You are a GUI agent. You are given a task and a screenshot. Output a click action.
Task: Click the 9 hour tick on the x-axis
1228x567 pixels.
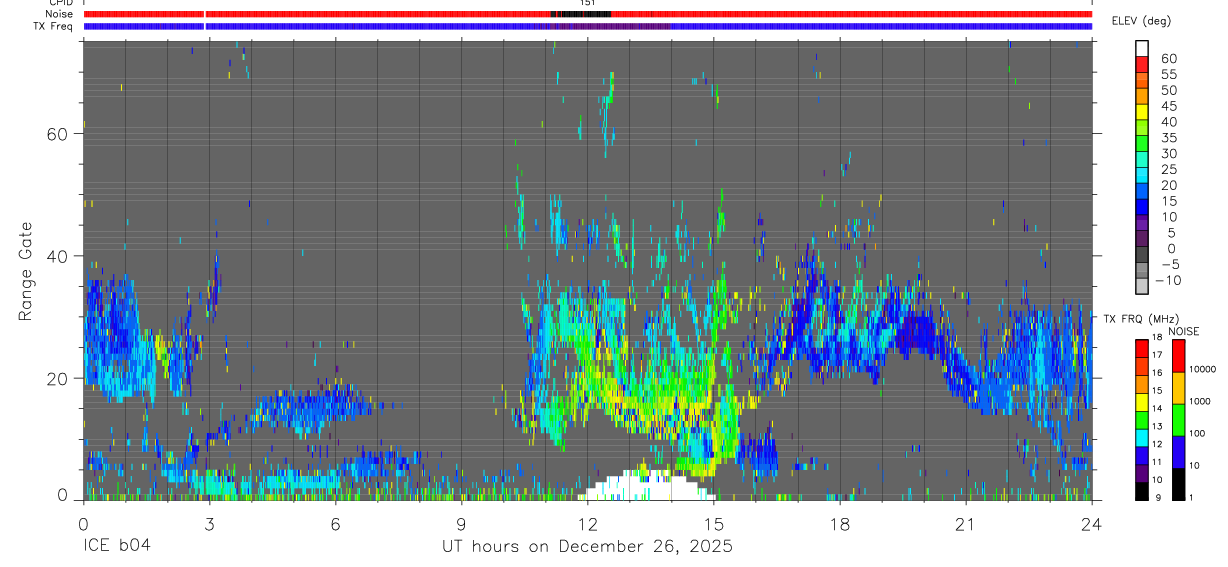tap(461, 523)
